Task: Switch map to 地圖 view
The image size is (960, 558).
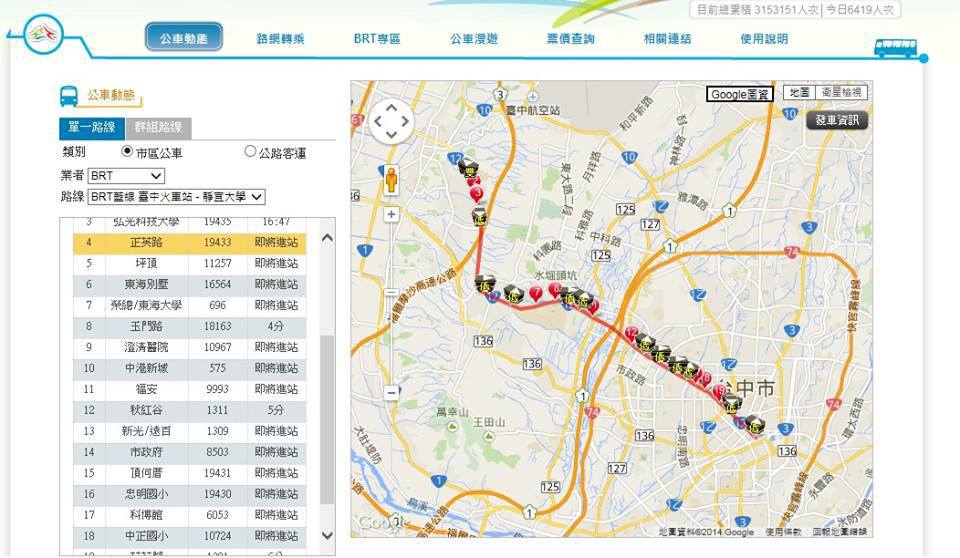Action: (x=799, y=92)
